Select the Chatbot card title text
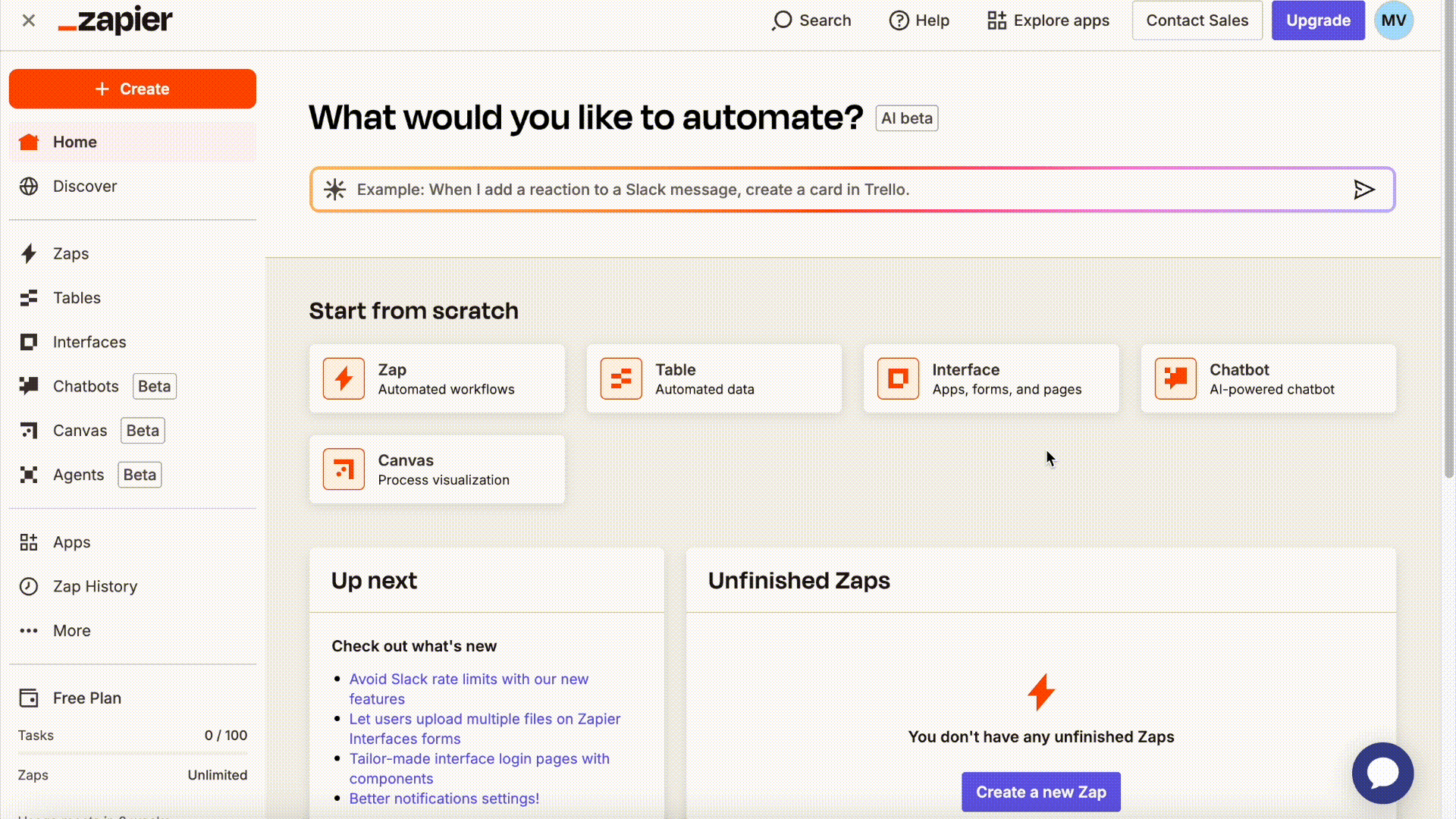 tap(1239, 369)
